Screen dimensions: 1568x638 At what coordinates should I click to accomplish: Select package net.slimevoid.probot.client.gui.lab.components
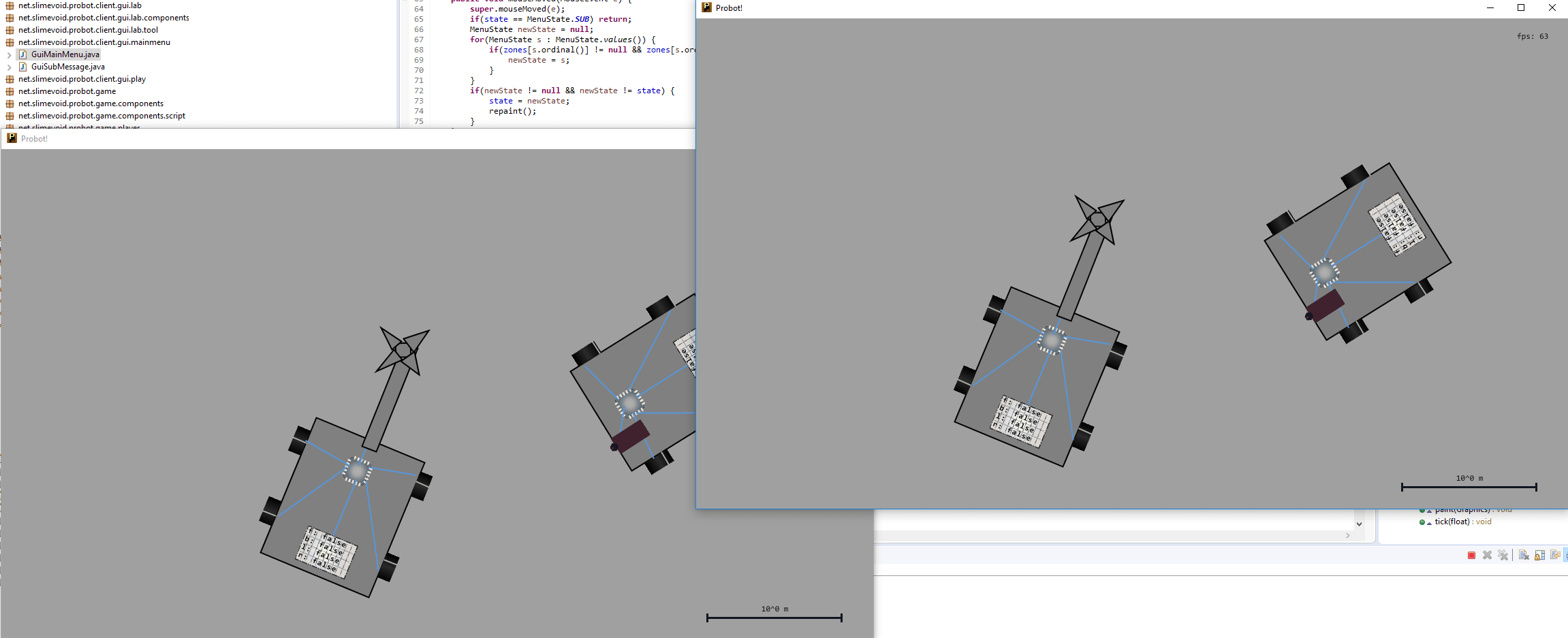(104, 18)
